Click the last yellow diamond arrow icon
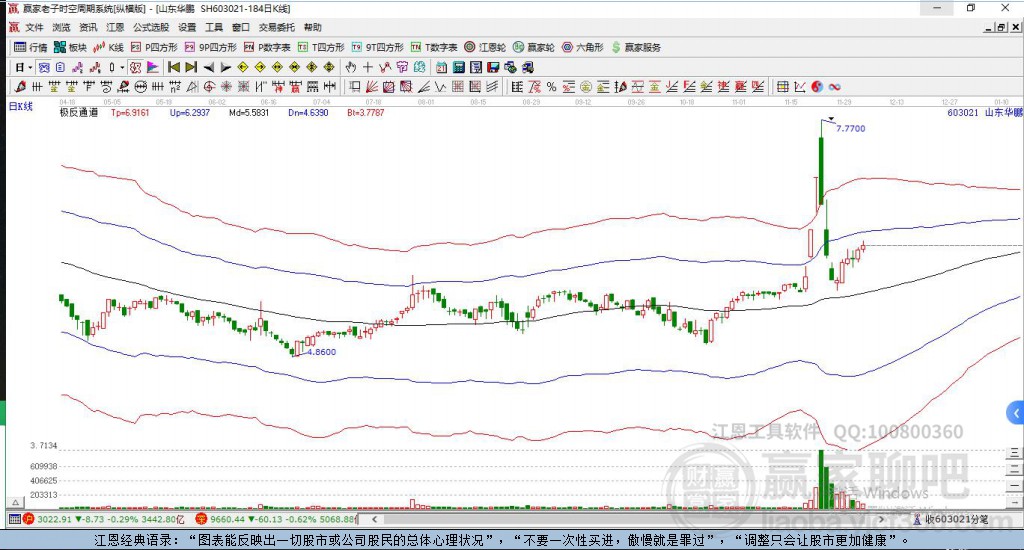Screen dimensions: 1024x550 tap(329, 67)
